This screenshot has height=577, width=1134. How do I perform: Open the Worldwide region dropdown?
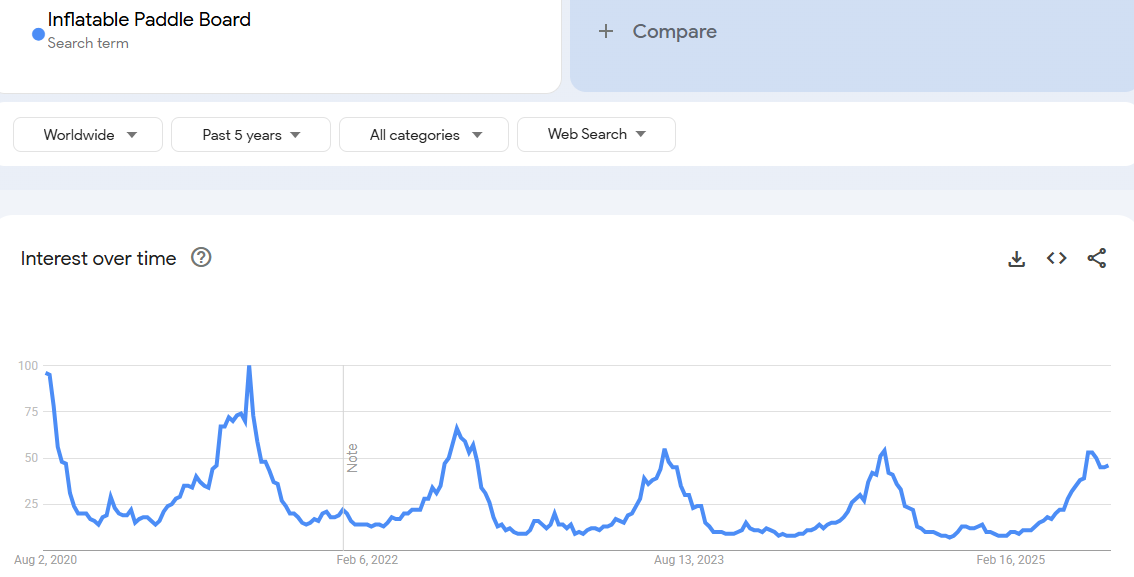click(x=88, y=135)
